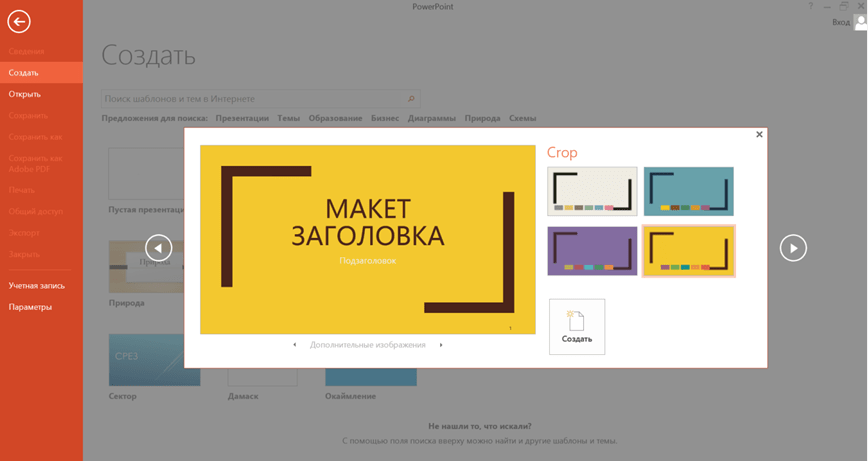Click the Презентации suggested search link
The width and height of the screenshot is (868, 461).
coord(242,118)
